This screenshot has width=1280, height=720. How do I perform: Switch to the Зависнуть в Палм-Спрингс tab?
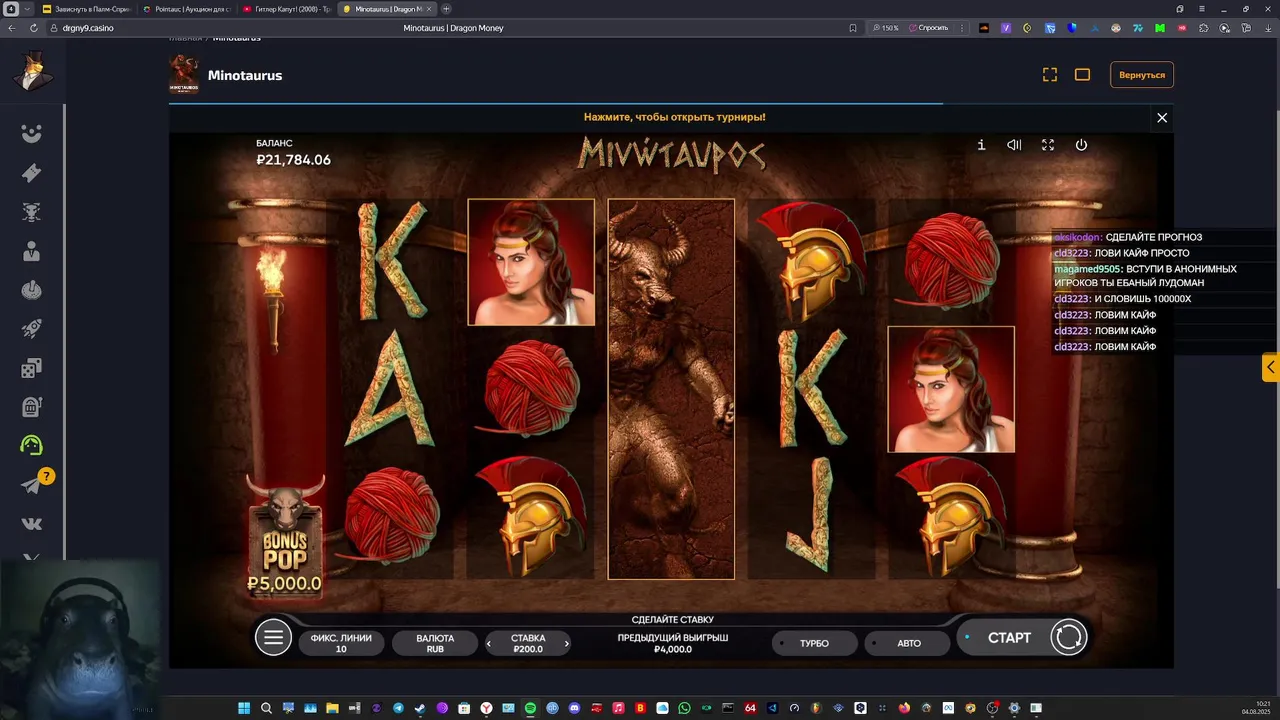point(86,9)
